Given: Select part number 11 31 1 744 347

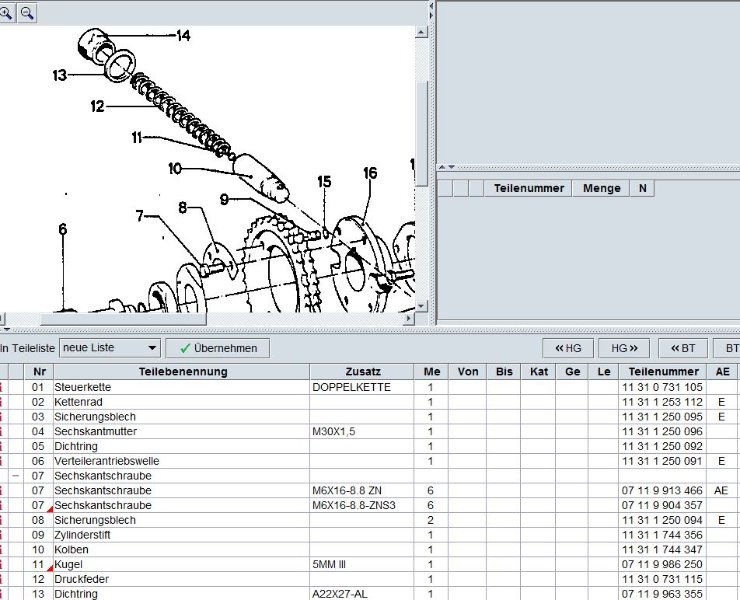Looking at the screenshot, I should point(661,550).
